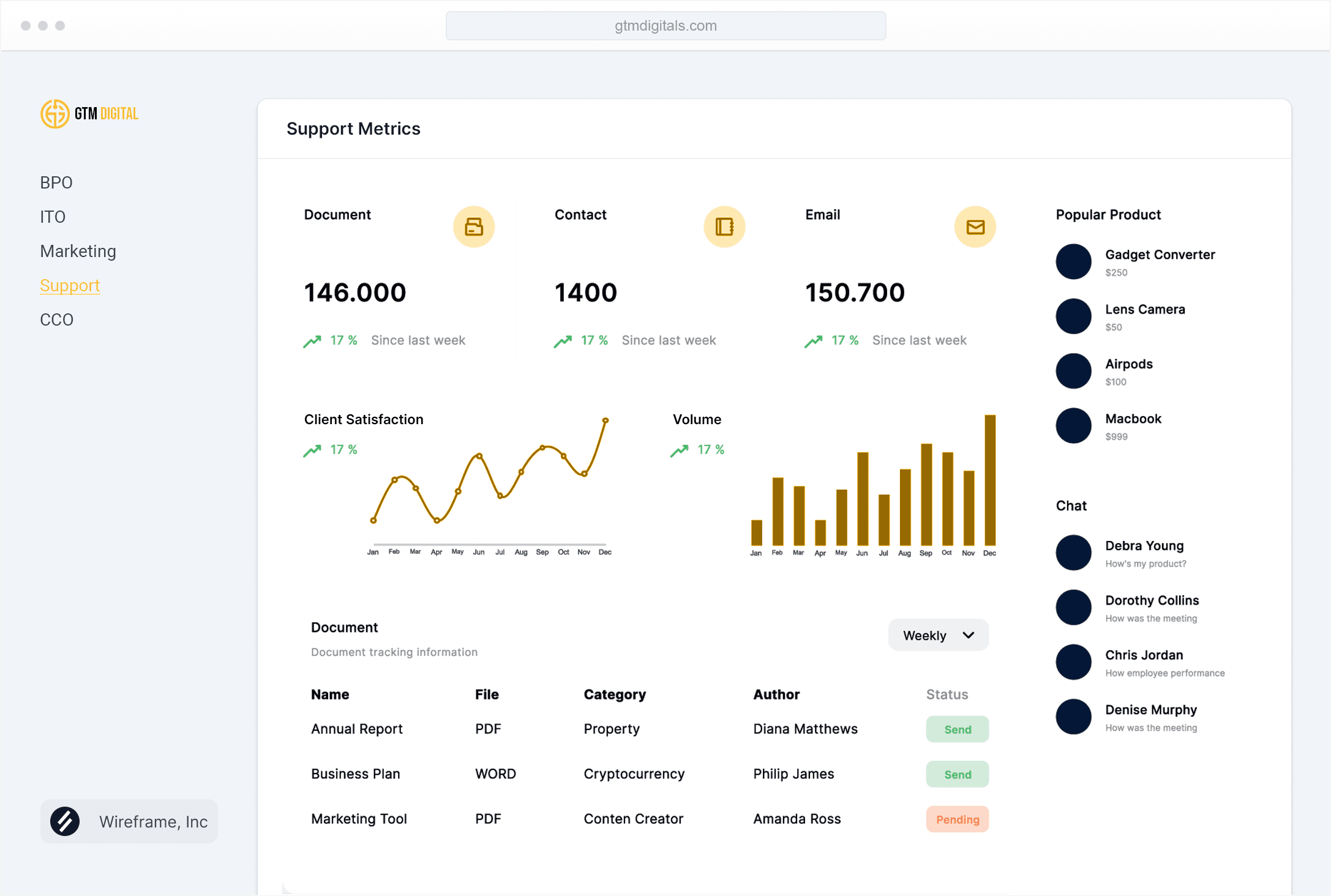Click Gadget Converter product avatar
1331x896 pixels.
1073,262
